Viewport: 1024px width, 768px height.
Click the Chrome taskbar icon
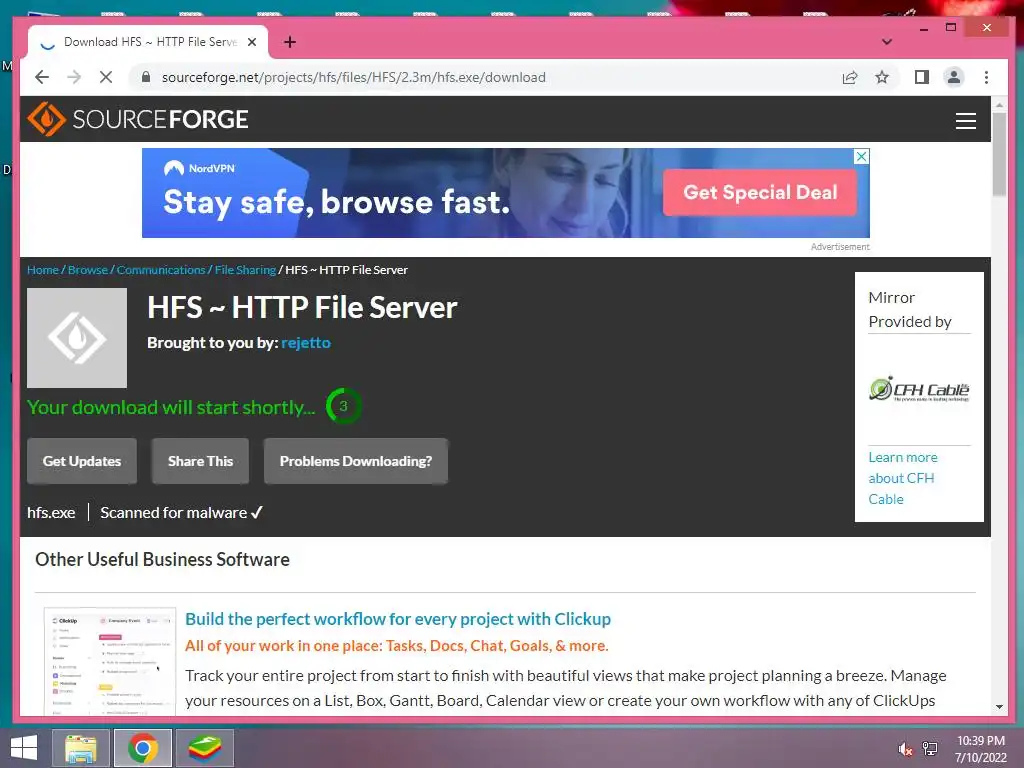[x=143, y=748]
